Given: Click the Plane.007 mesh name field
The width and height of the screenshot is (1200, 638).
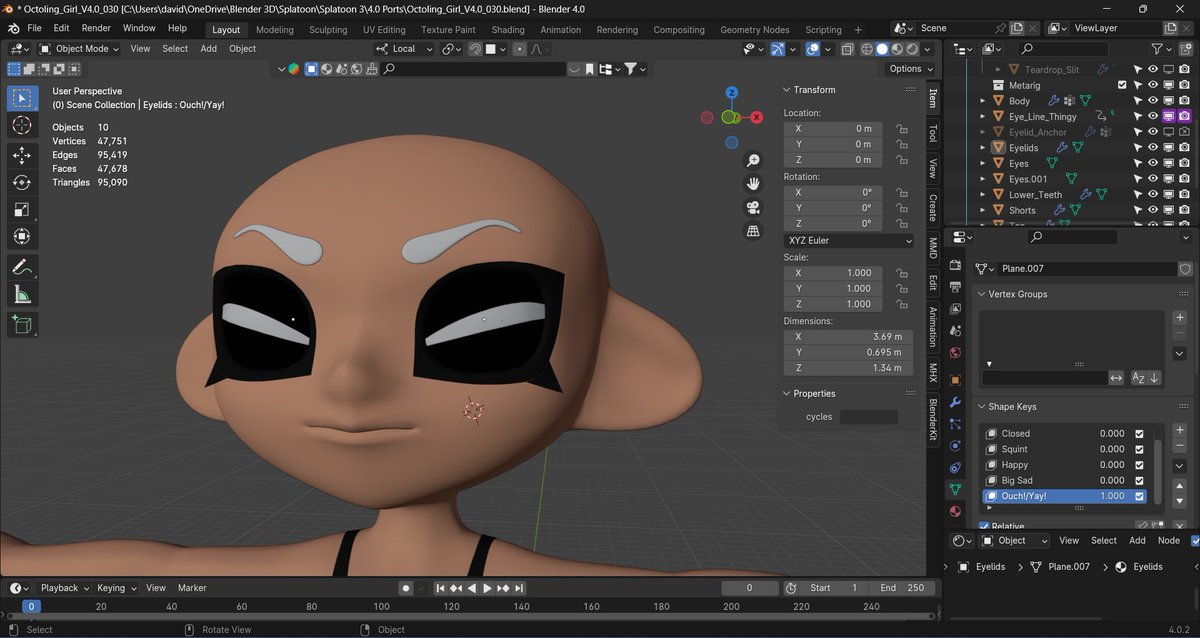Looking at the screenshot, I should pyautogui.click(x=1088, y=269).
